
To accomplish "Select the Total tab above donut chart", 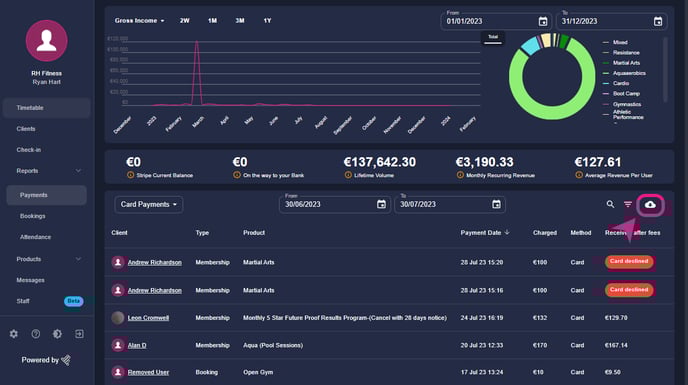I will [493, 37].
